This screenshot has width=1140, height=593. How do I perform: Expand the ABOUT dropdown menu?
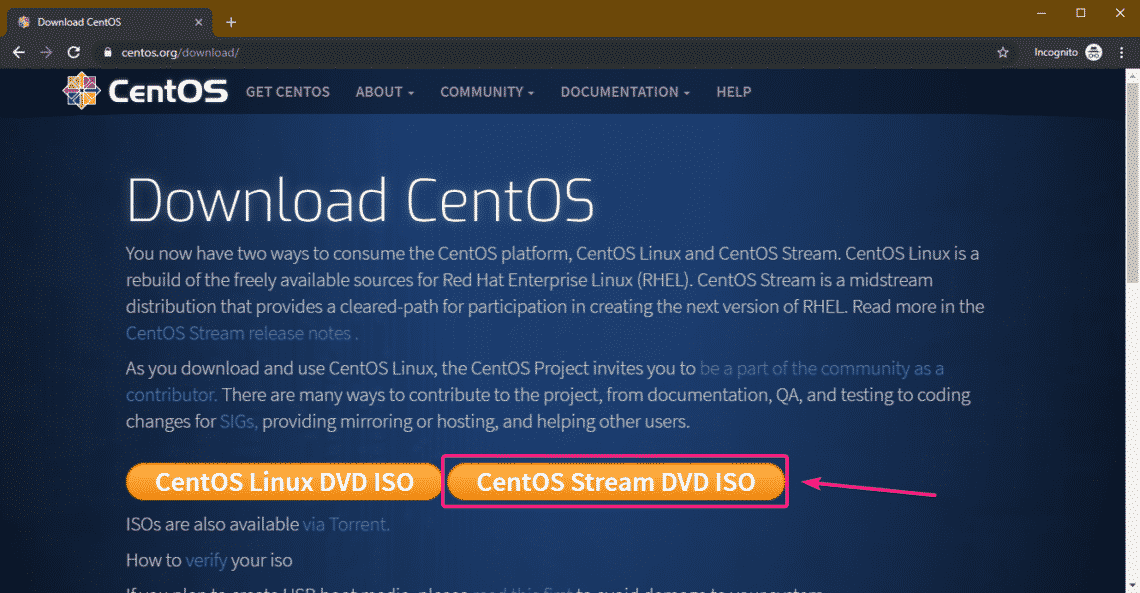tap(384, 92)
